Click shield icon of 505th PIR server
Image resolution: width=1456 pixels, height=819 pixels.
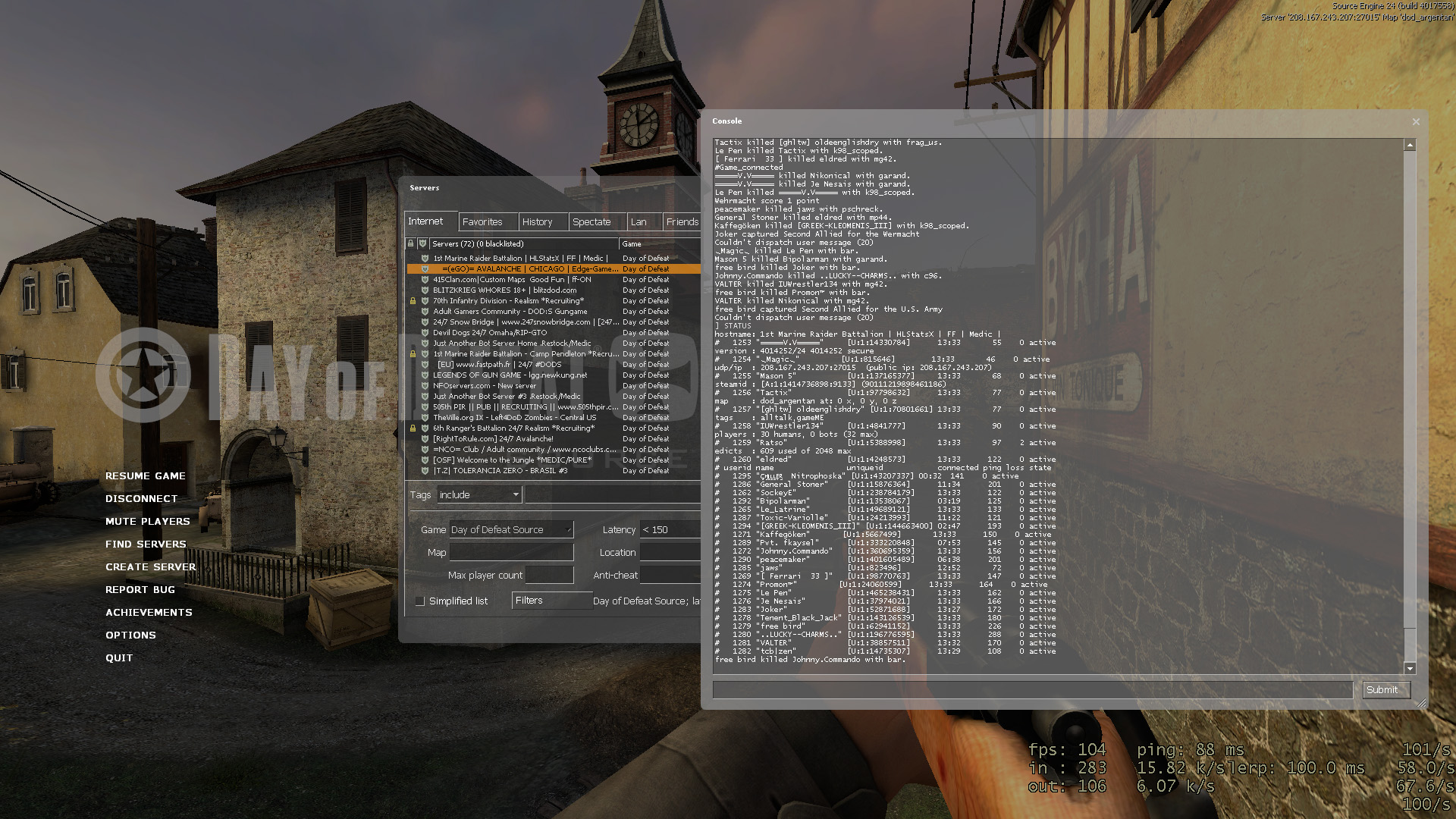click(425, 407)
